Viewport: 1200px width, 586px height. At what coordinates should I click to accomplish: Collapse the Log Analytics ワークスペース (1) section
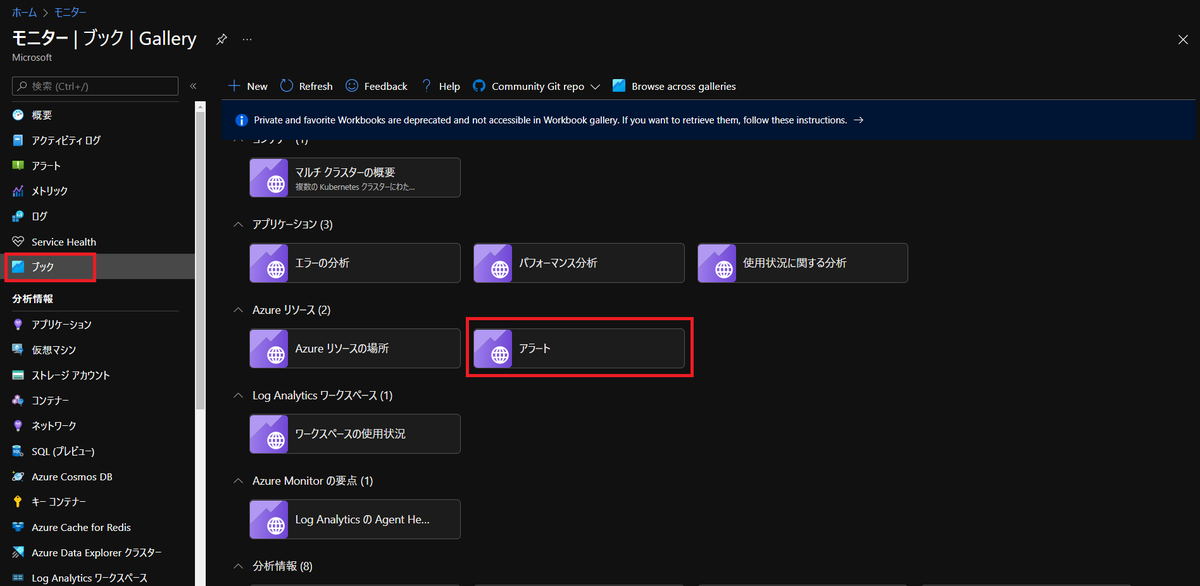238,395
